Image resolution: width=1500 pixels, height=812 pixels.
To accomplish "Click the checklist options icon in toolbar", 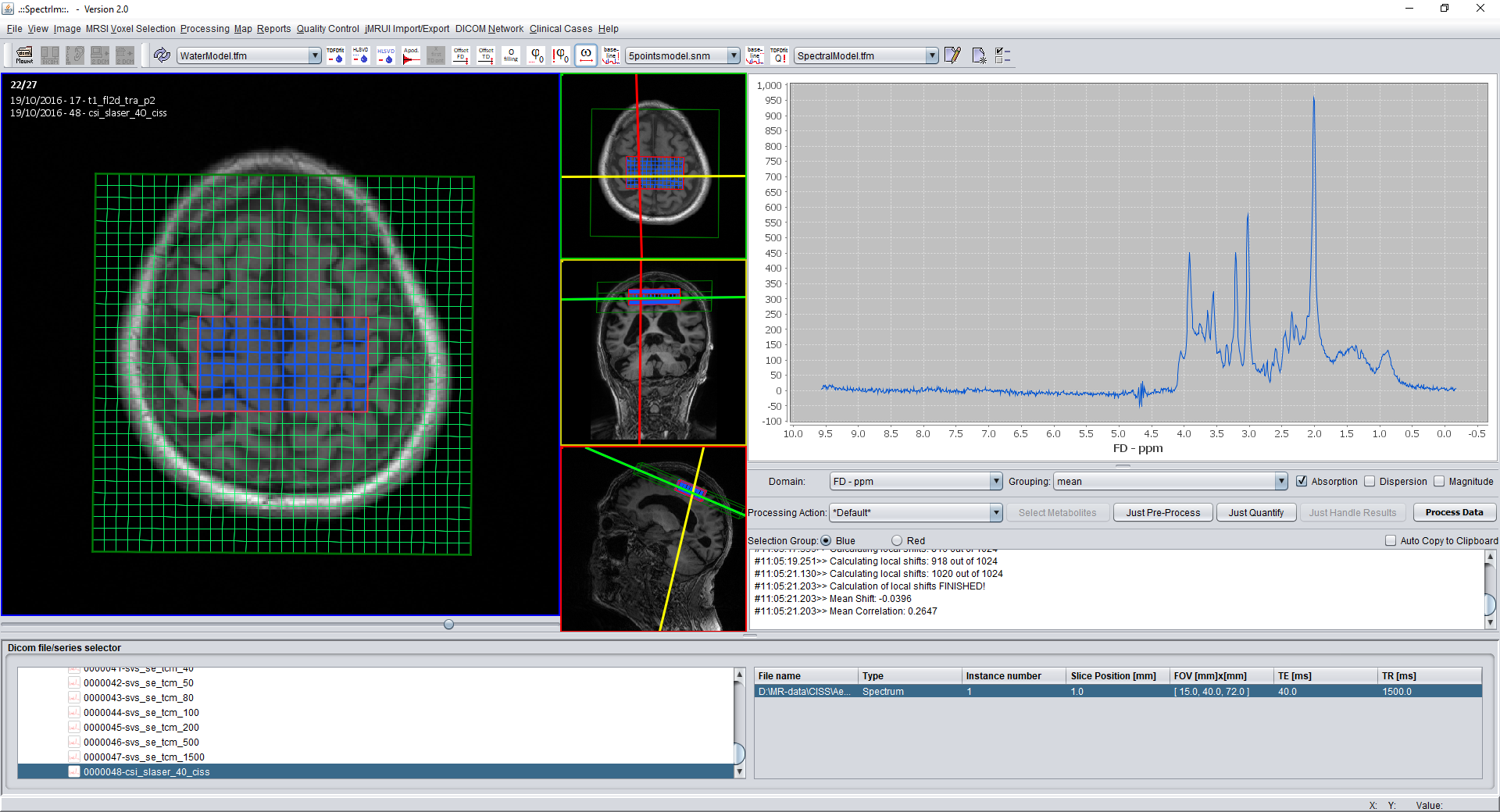I will coord(1003,55).
